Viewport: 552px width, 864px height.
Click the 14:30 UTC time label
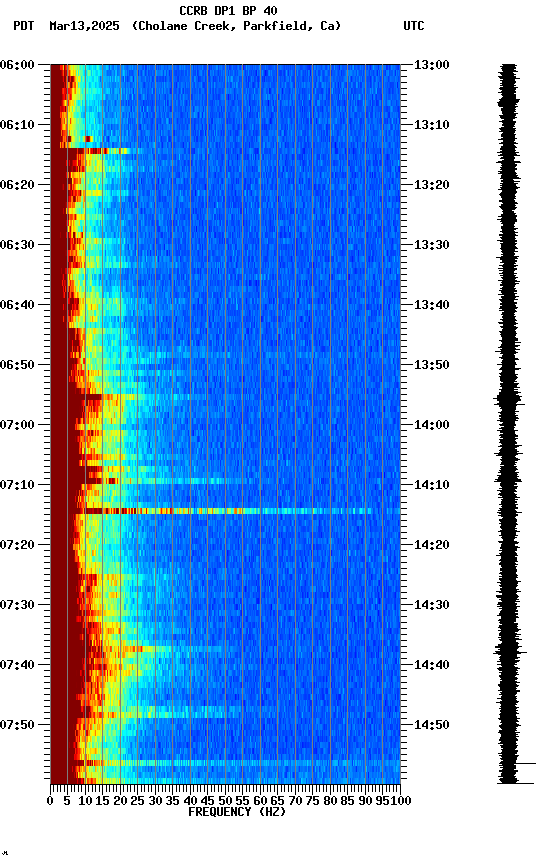tap(432, 605)
